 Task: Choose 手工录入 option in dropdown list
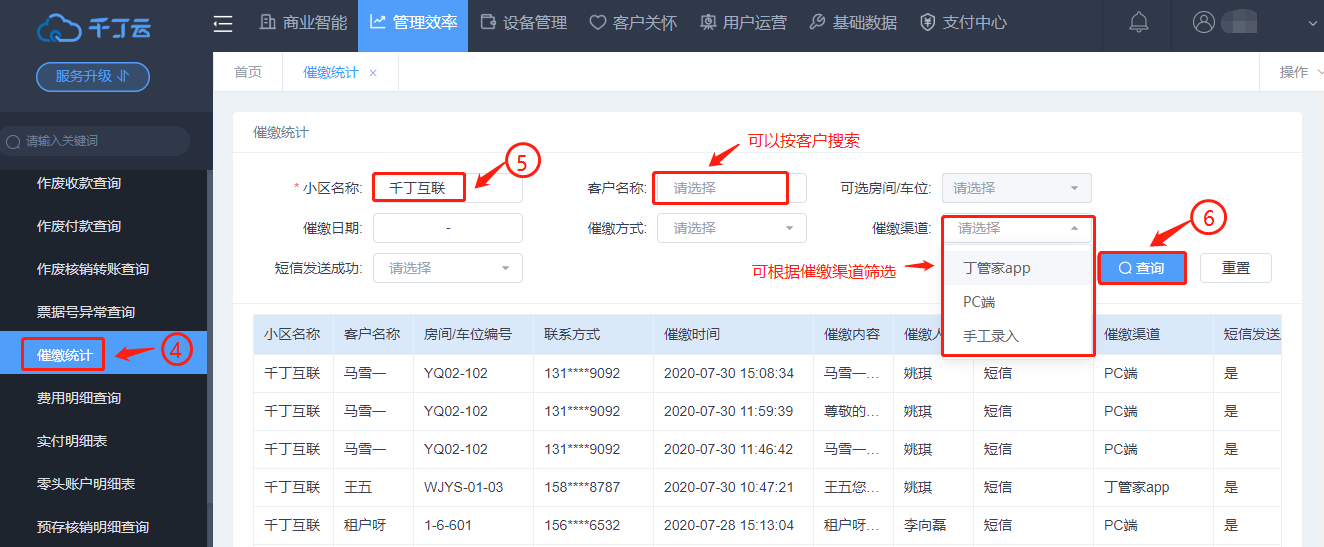coord(1018,336)
